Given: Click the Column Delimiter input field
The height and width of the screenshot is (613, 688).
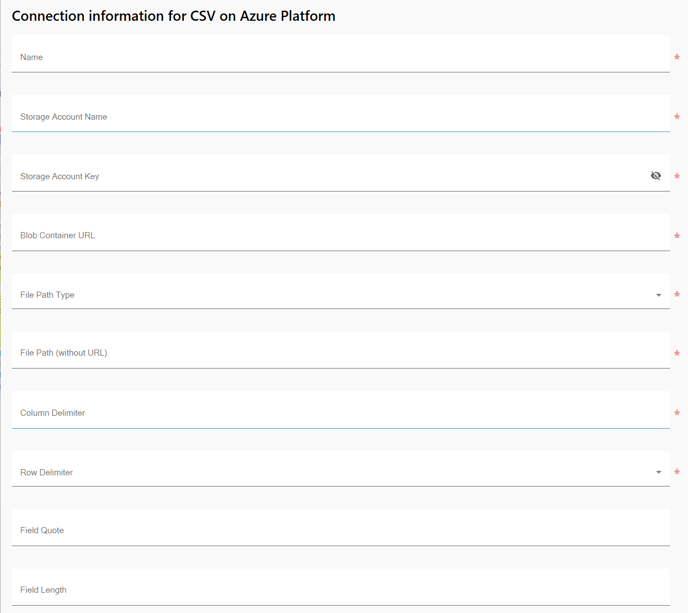Looking at the screenshot, I should point(340,410).
